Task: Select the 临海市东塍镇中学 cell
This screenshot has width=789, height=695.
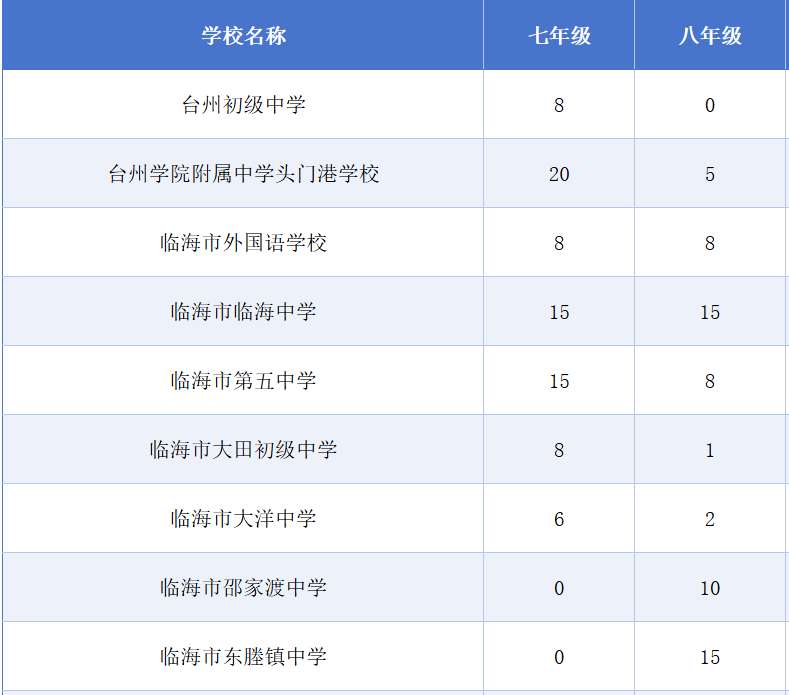Action: (x=243, y=656)
